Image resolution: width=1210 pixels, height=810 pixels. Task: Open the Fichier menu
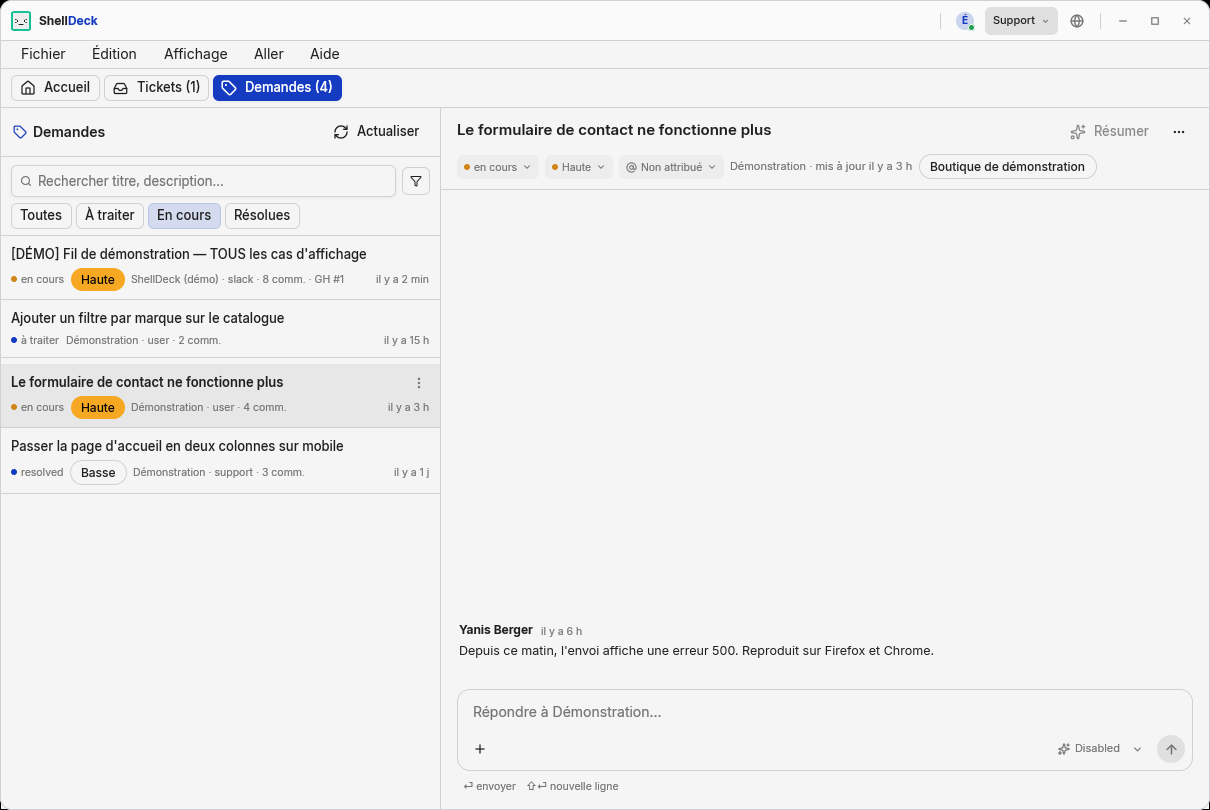coord(43,54)
